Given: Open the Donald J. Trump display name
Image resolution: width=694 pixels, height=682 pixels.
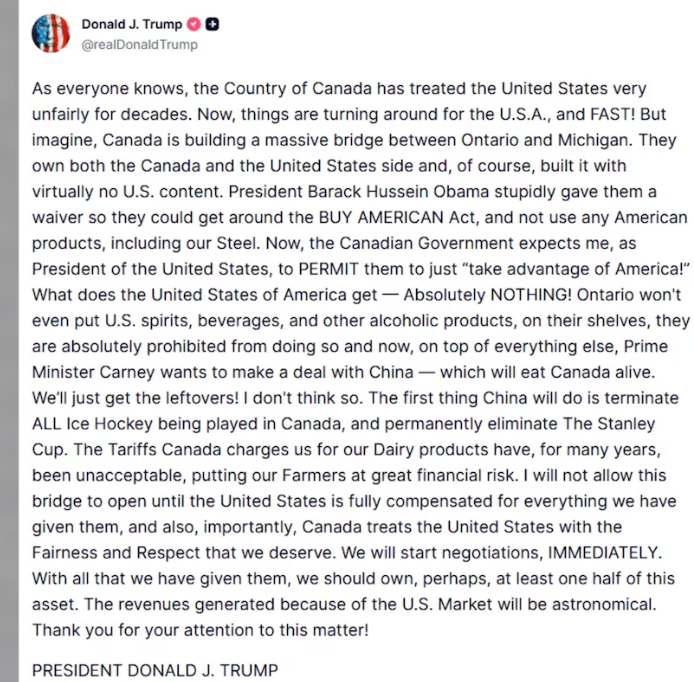Looking at the screenshot, I should pyautogui.click(x=130, y=24).
